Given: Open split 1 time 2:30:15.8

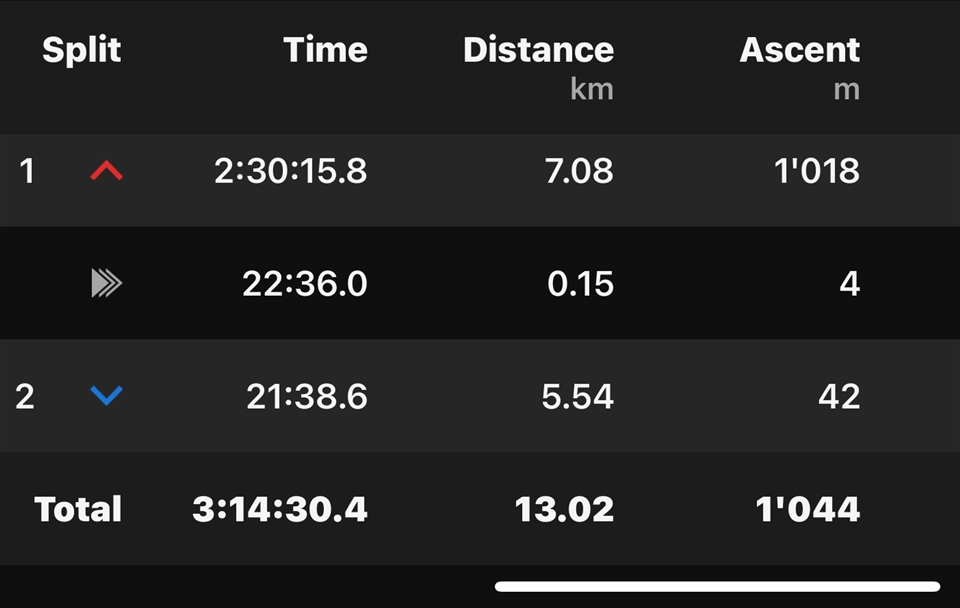Looking at the screenshot, I should [291, 171].
